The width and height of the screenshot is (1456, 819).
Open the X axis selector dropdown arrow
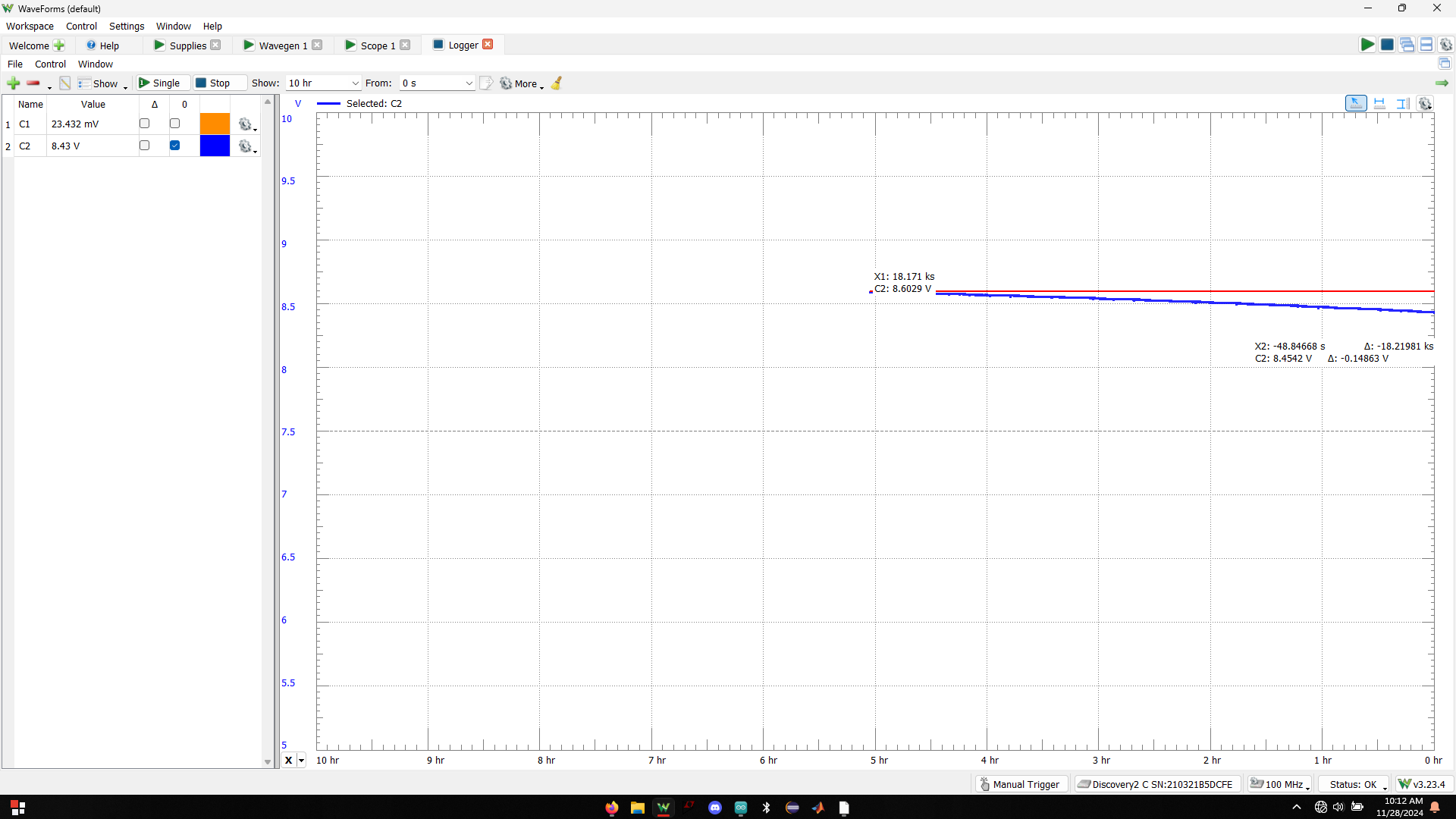(x=301, y=761)
